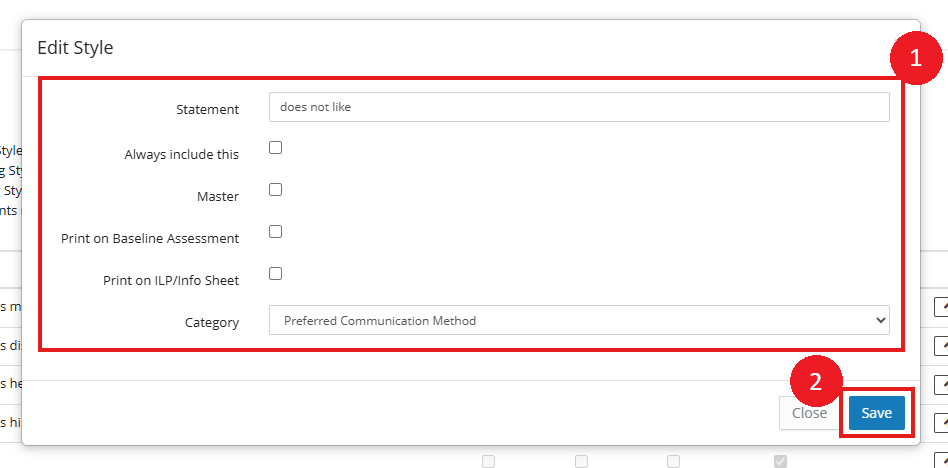This screenshot has width=948, height=468.
Task: Click the Edit Style dialog title
Action: click(75, 47)
